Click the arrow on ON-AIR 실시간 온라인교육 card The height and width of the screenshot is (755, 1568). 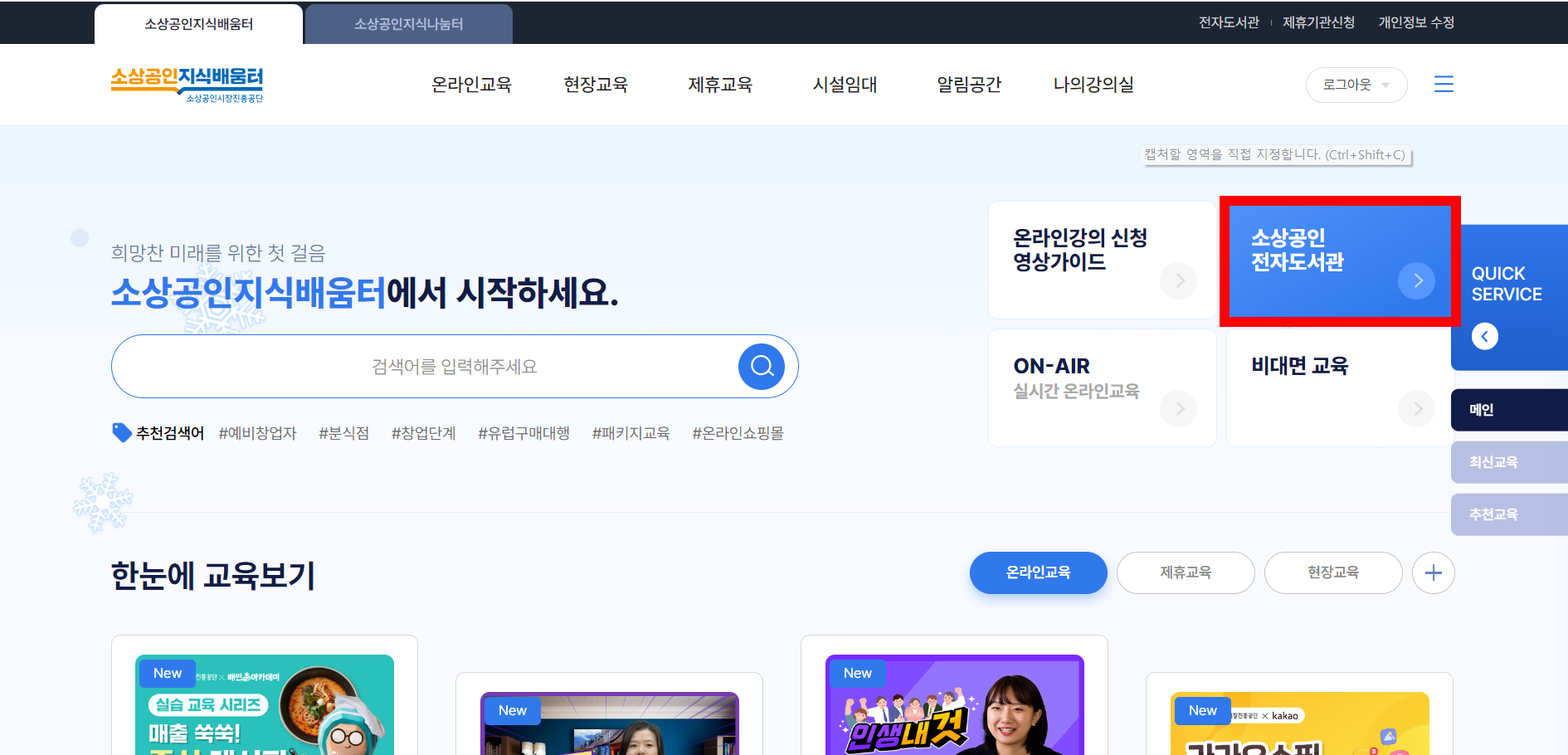coord(1178,408)
